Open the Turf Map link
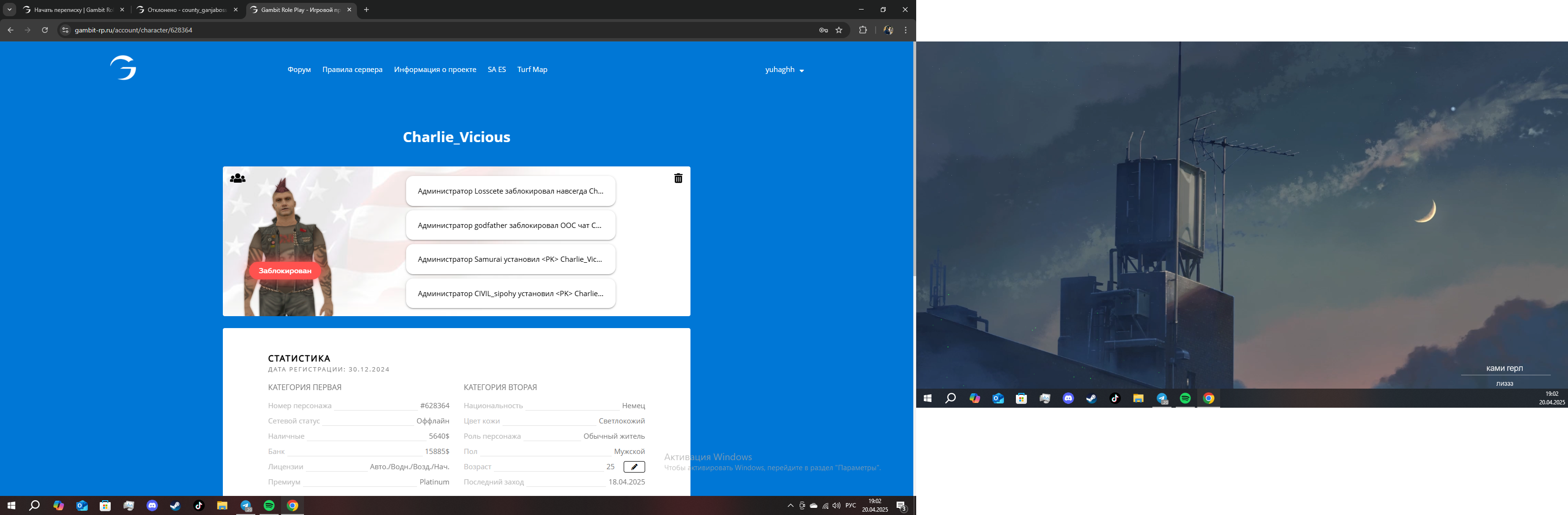 (532, 69)
